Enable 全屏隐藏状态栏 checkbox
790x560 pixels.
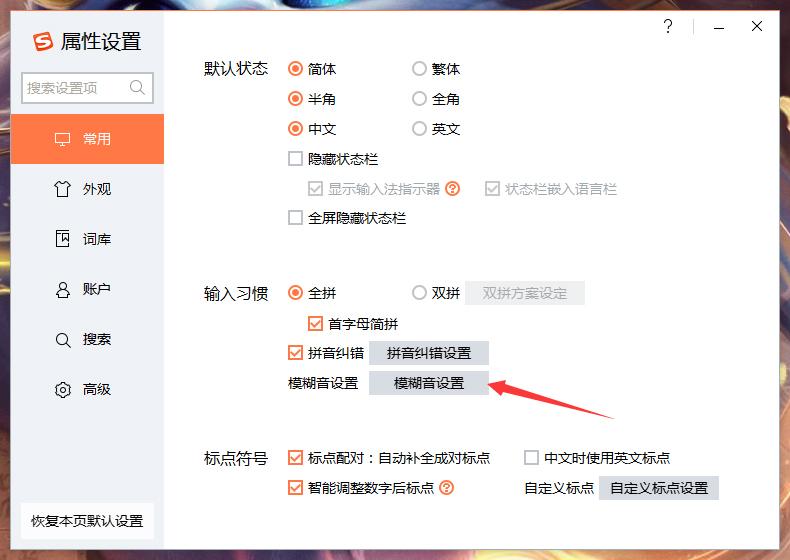(295, 218)
